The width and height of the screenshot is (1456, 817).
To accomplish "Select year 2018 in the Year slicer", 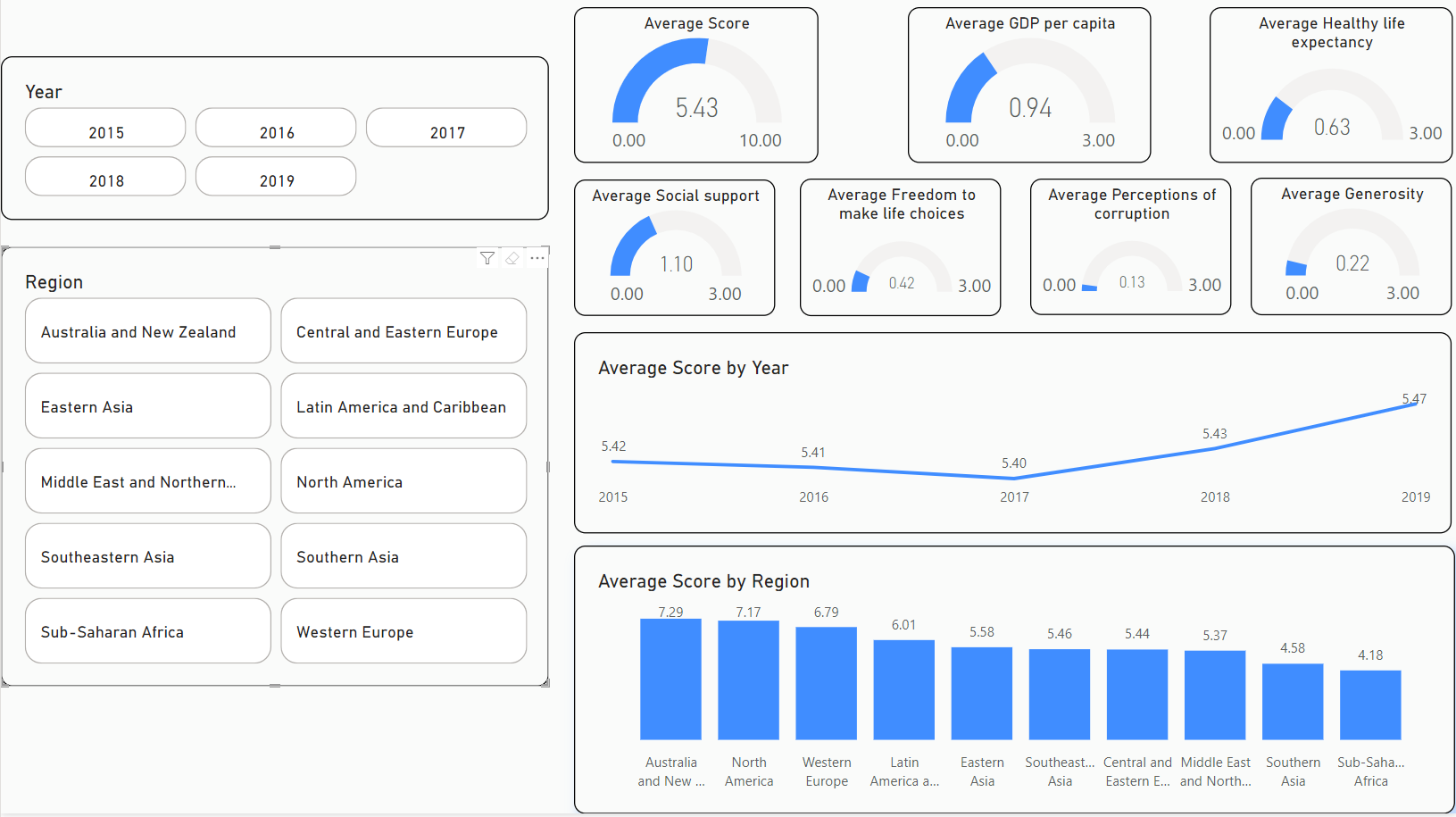I will (105, 176).
